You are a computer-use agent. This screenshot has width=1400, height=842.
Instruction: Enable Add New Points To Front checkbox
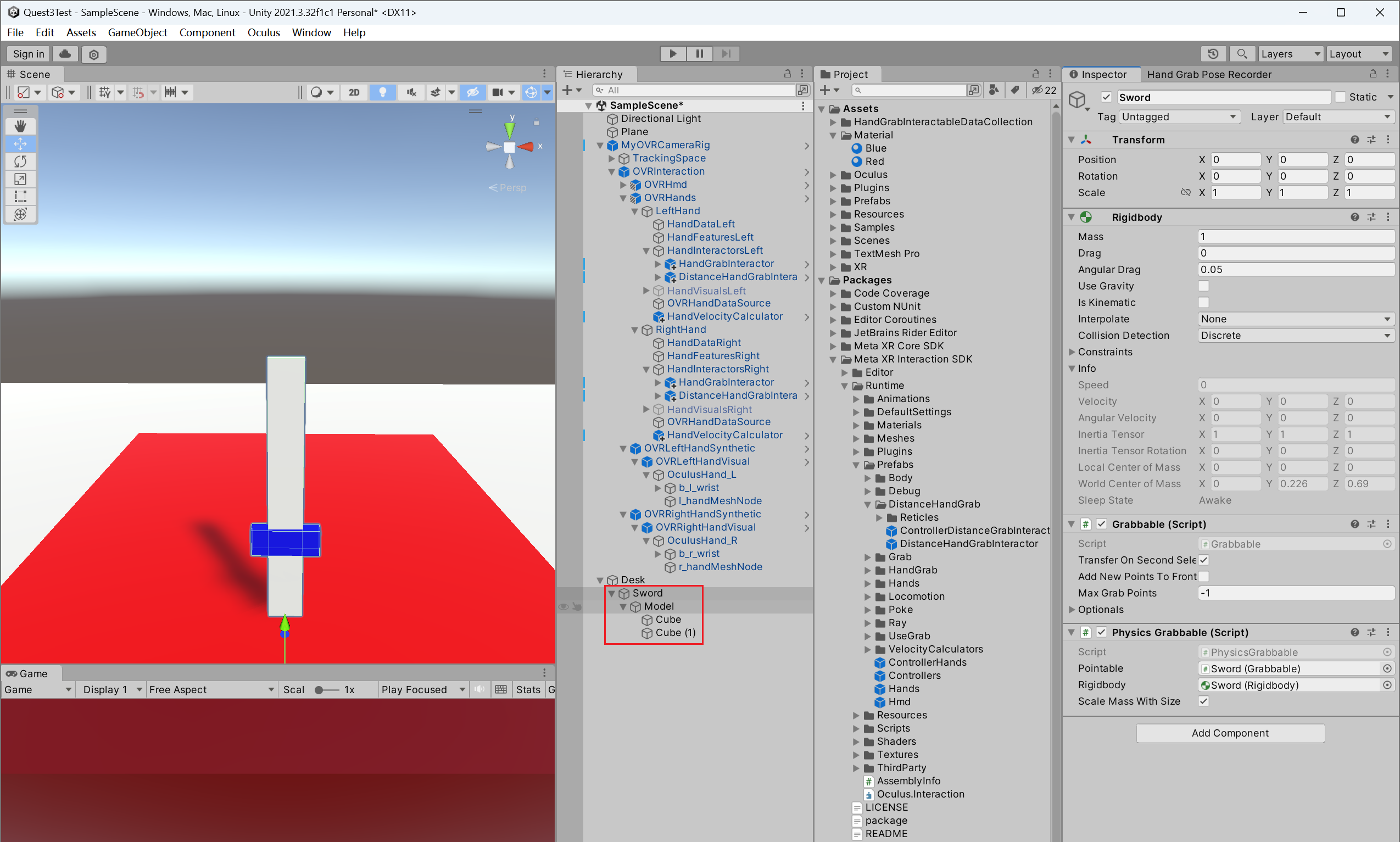(1204, 577)
